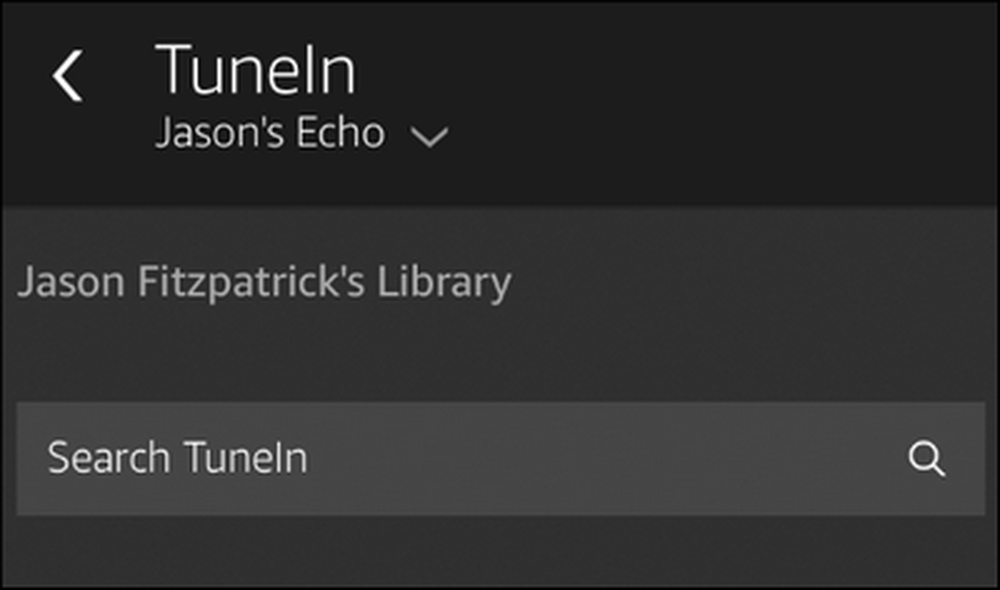Go back using the left arrow icon
The height and width of the screenshot is (590, 1000).
click(x=68, y=75)
